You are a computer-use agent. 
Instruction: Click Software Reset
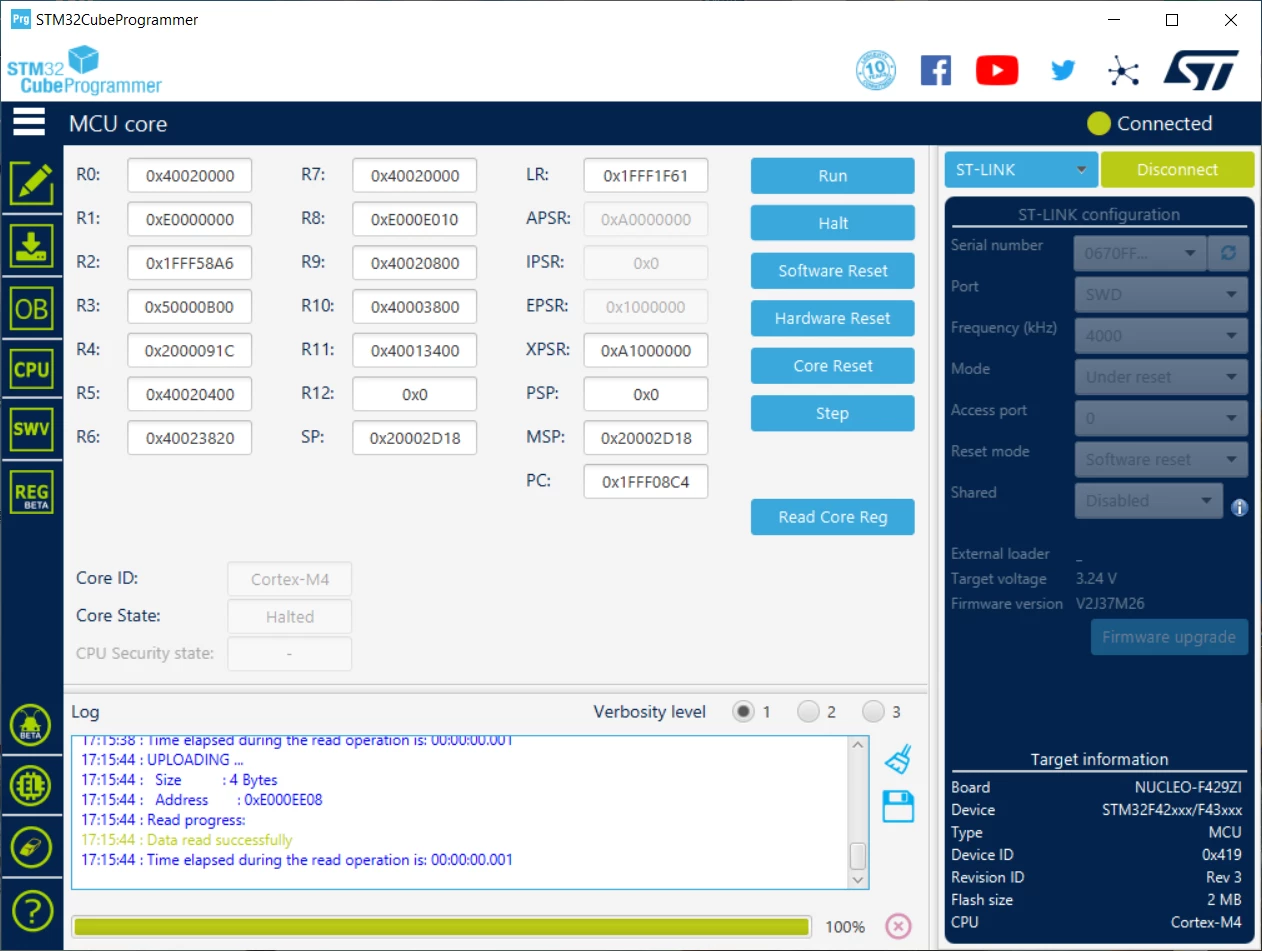(832, 271)
